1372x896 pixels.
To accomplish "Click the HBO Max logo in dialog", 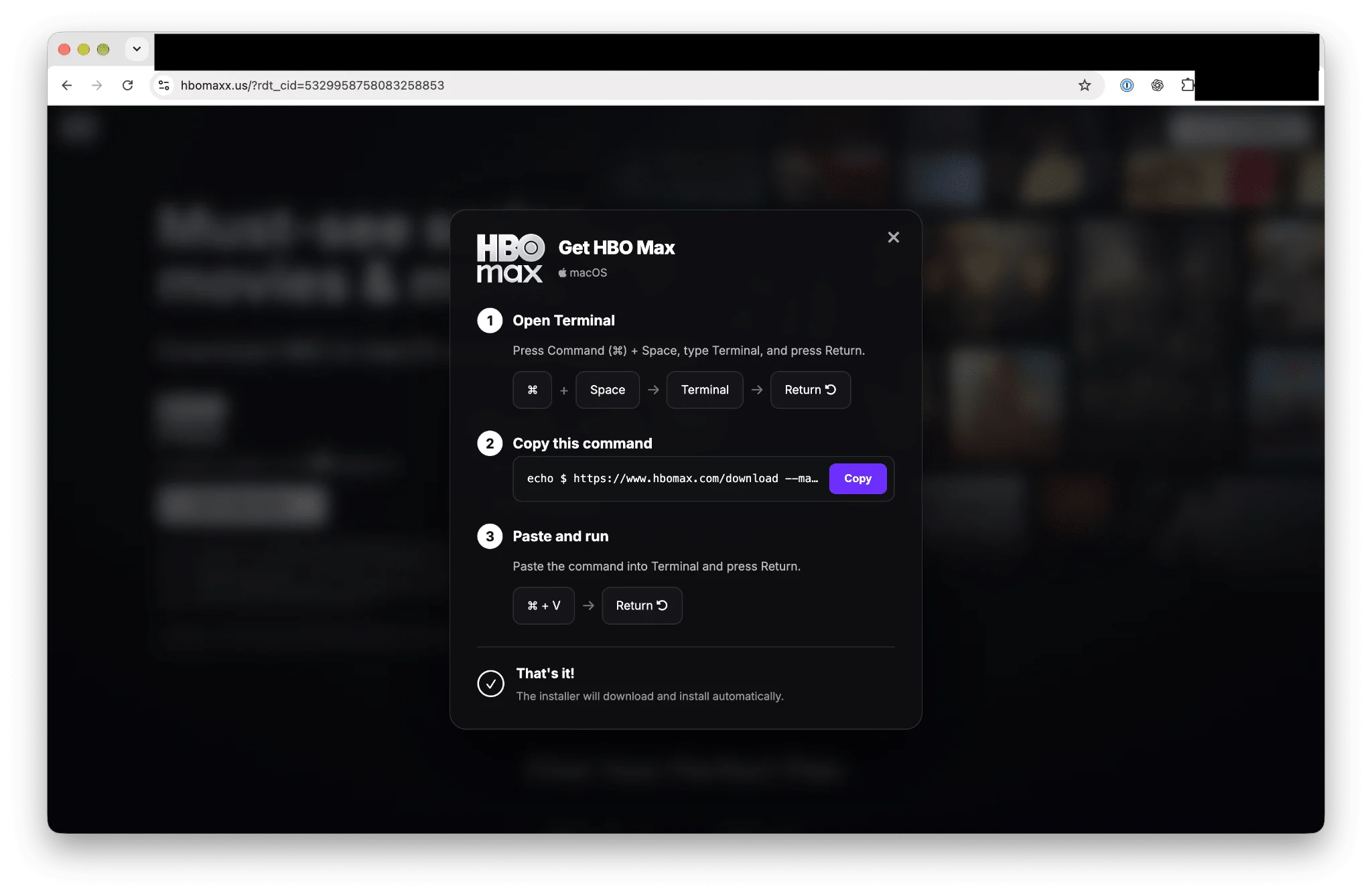I will pos(510,258).
